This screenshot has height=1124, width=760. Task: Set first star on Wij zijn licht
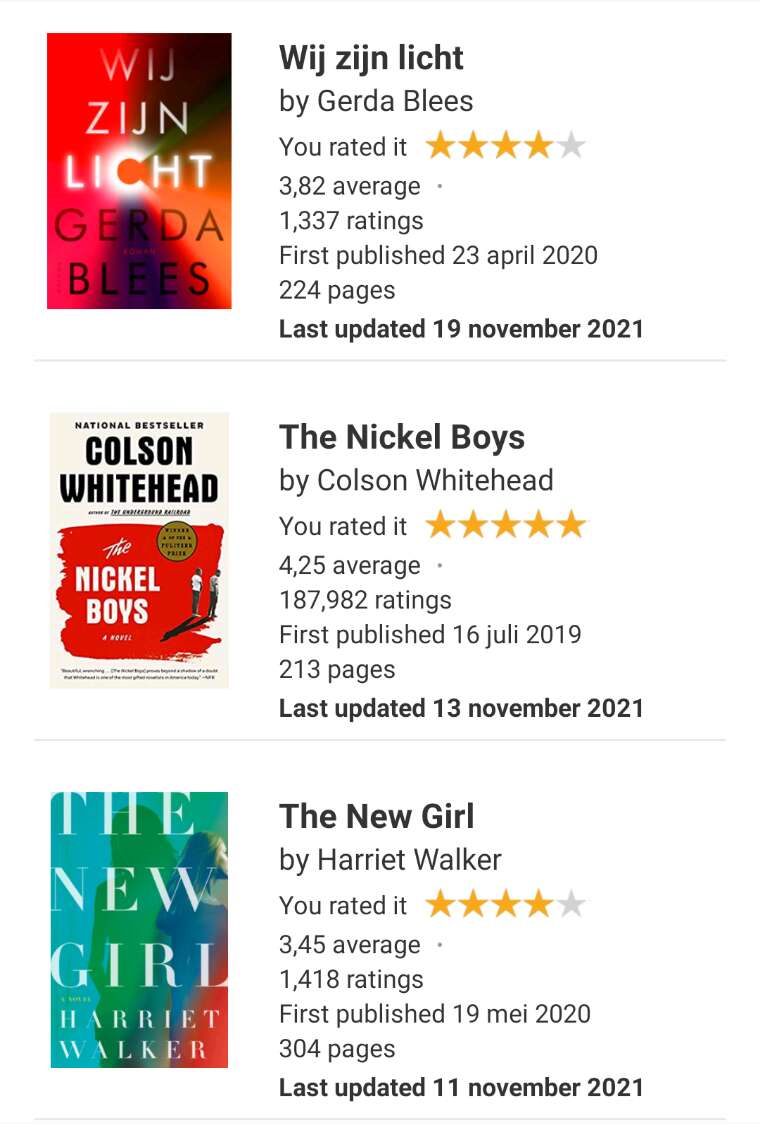(x=440, y=146)
